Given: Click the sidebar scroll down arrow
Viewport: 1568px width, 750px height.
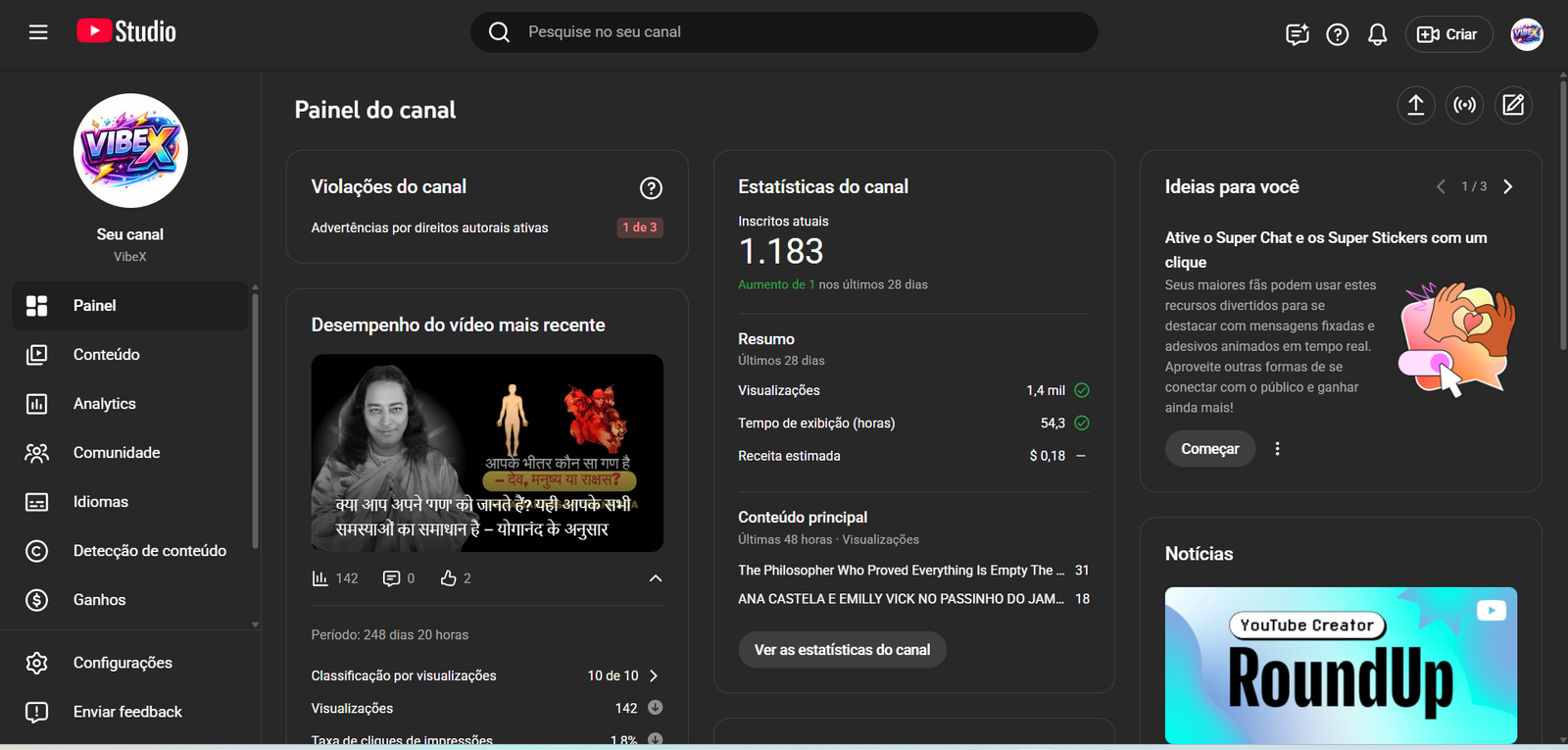Looking at the screenshot, I should (255, 625).
